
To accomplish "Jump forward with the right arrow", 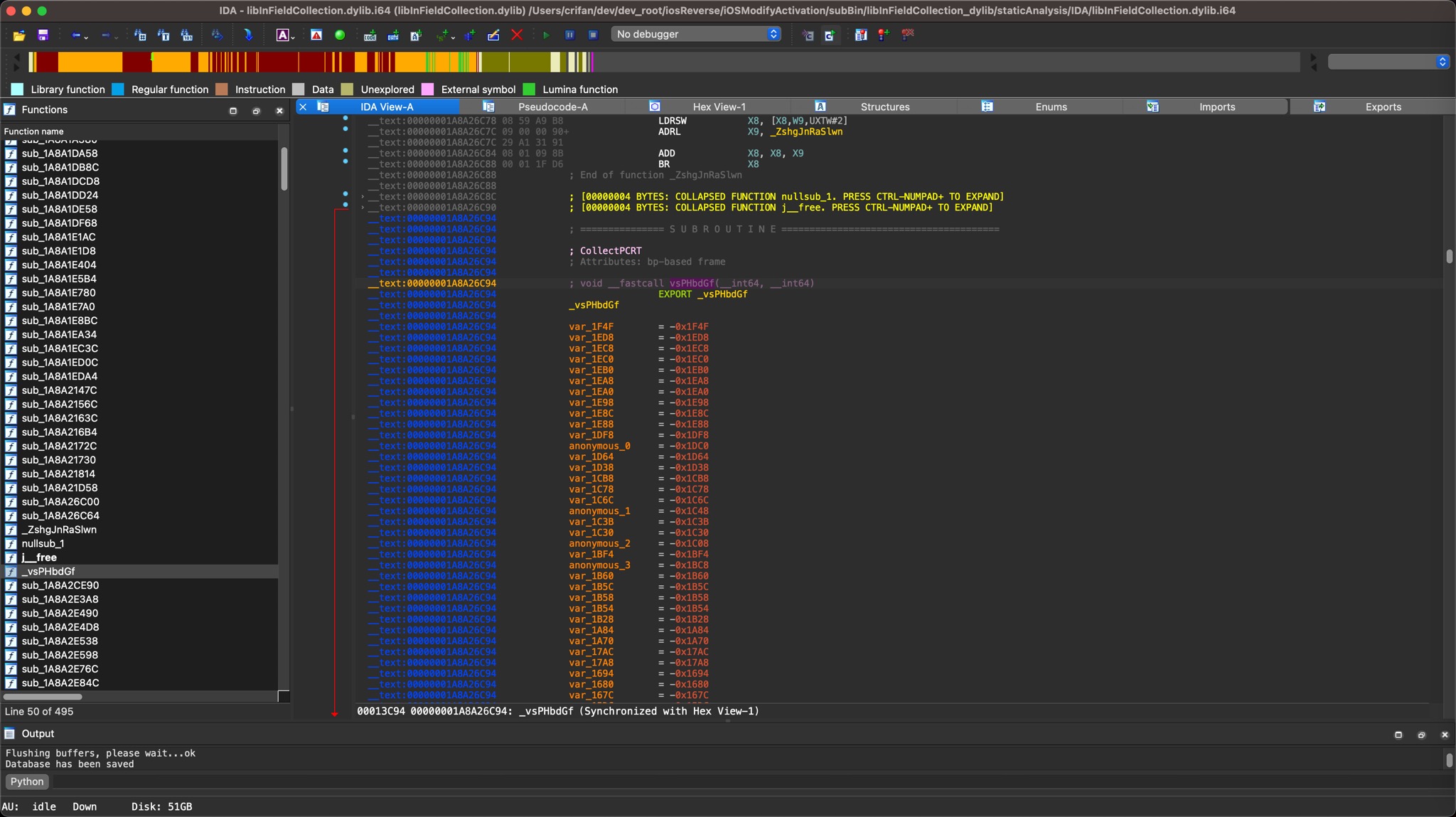I will point(105,35).
